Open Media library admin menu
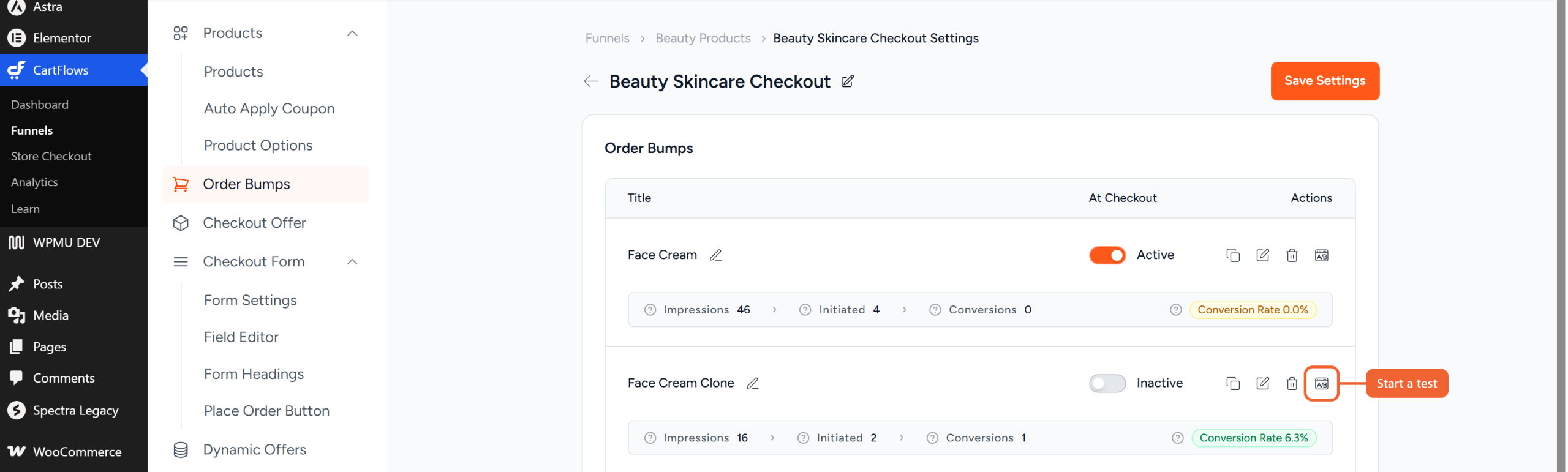Screen dimensions: 1568x472 point(73,315)
